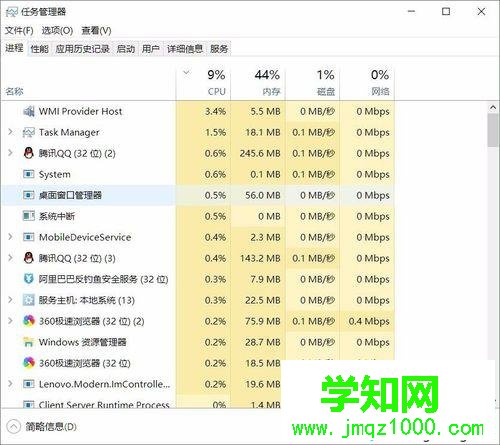500x445 pixels.
Task: Click the 系统中断 process icon
Action: coord(29,216)
